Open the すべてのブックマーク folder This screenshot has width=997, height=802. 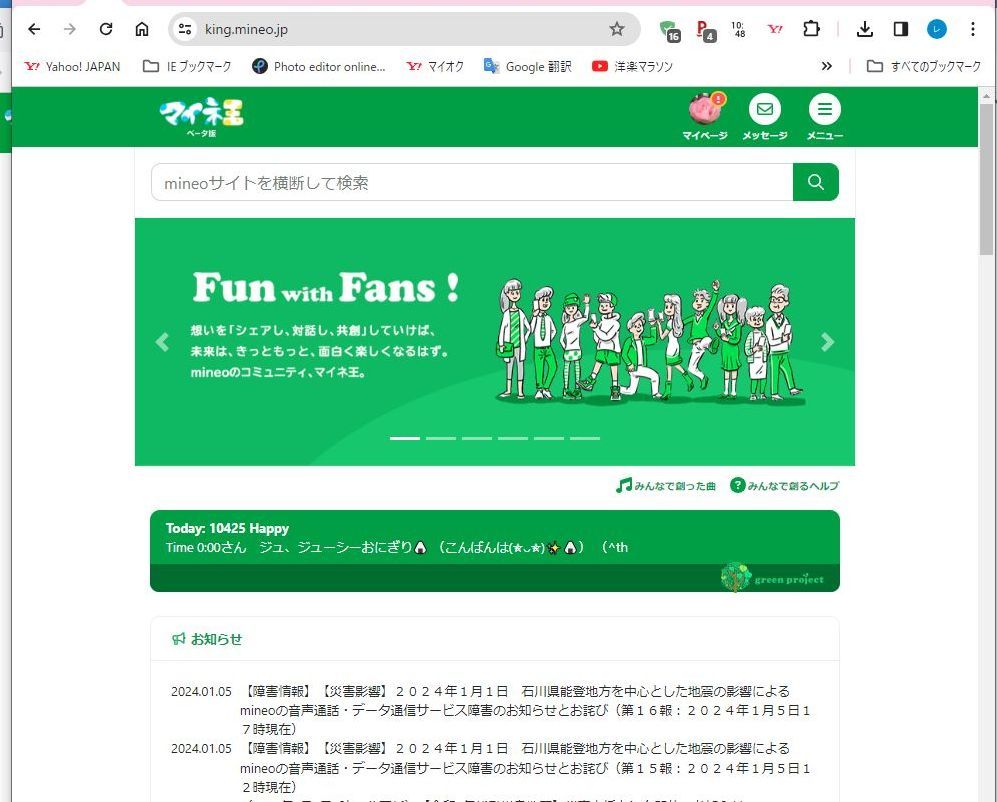(x=924, y=66)
